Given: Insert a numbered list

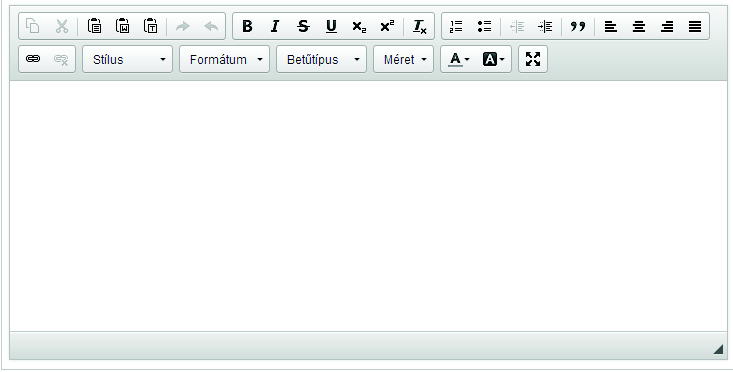Looking at the screenshot, I should [x=456, y=26].
